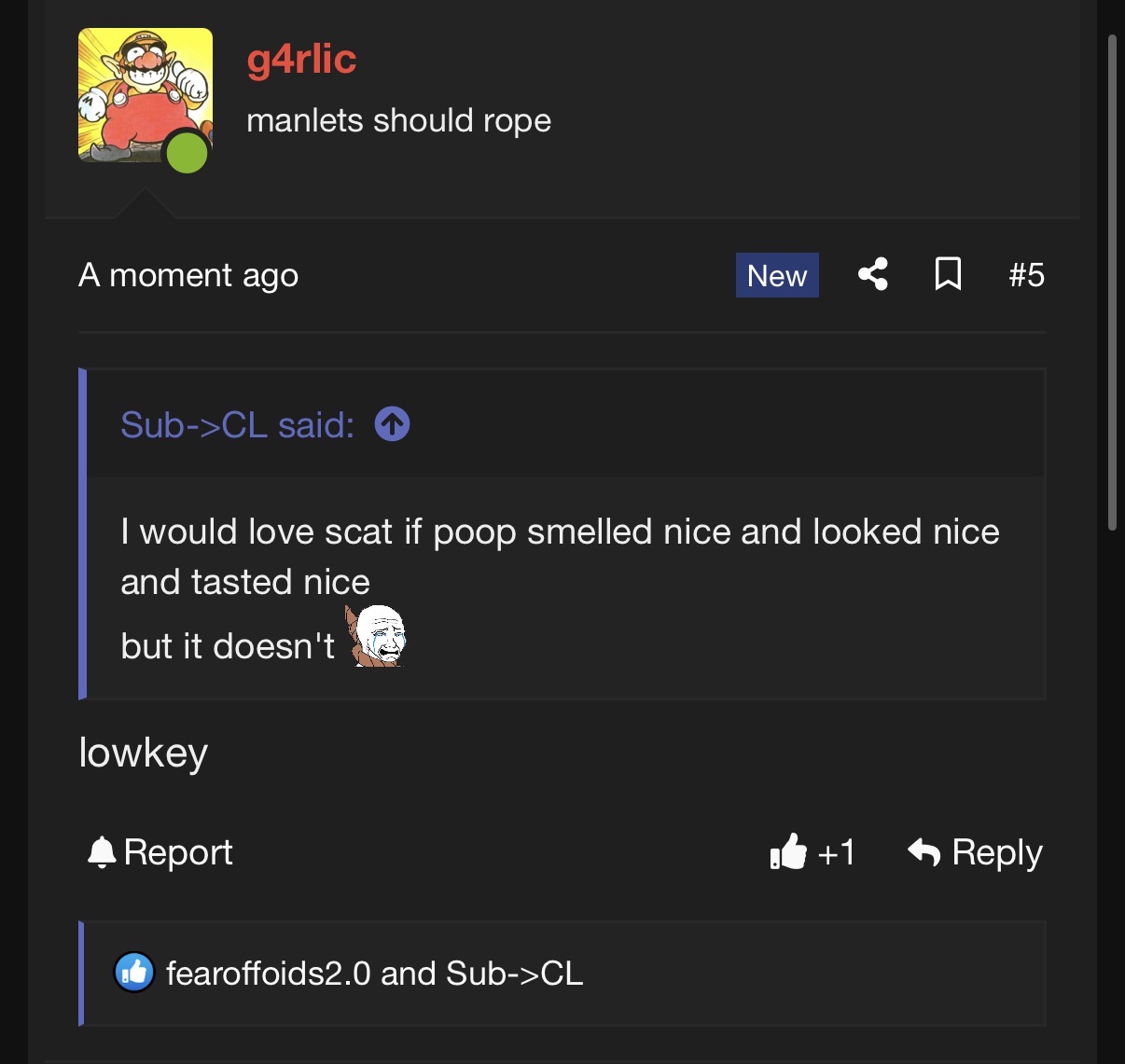Click the green online status dot
The image size is (1125, 1064).
pyautogui.click(x=187, y=153)
